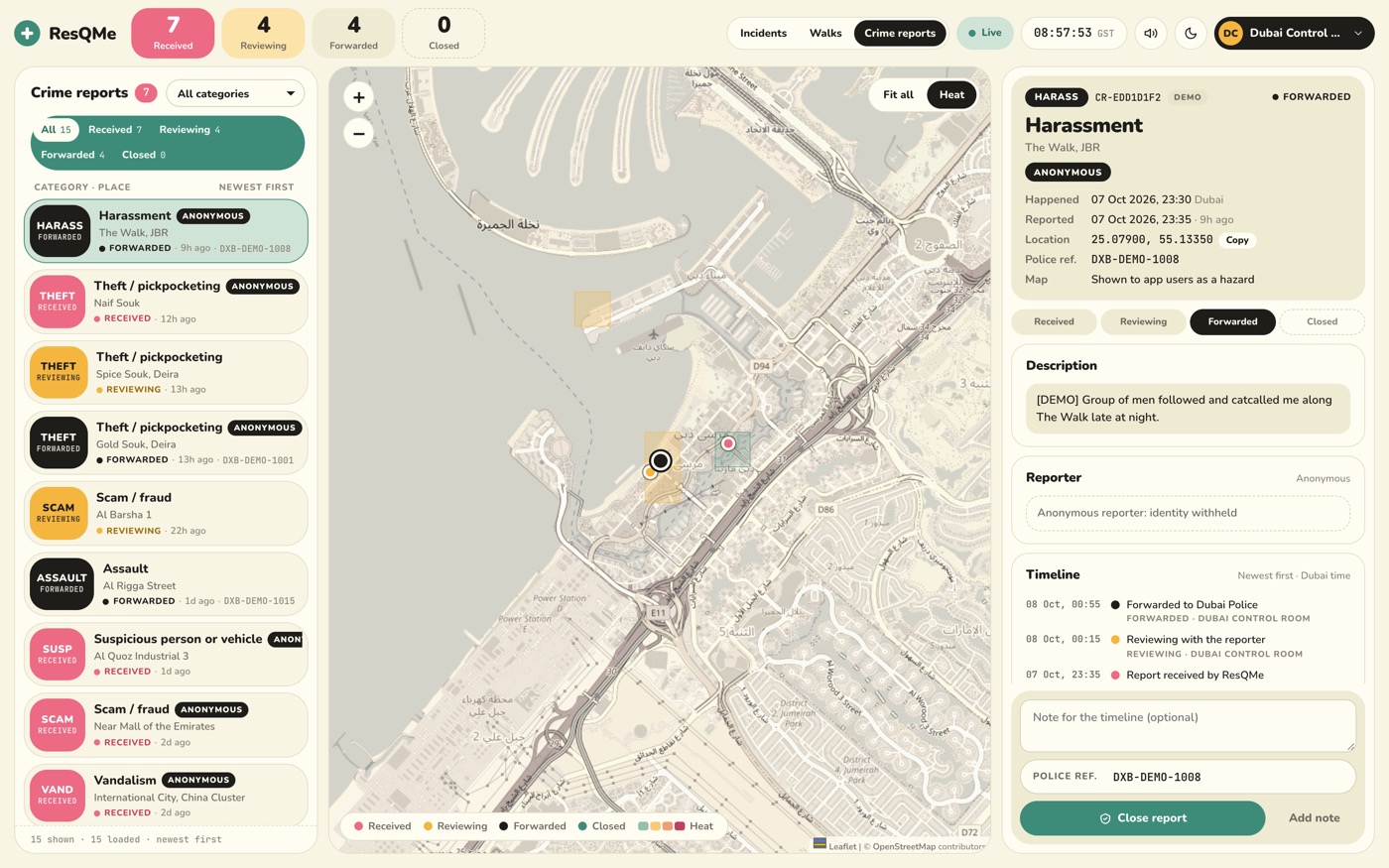Screen dimensions: 1389x868
Task: Click THEFT badge on Naif Souk report
Action: (58, 302)
